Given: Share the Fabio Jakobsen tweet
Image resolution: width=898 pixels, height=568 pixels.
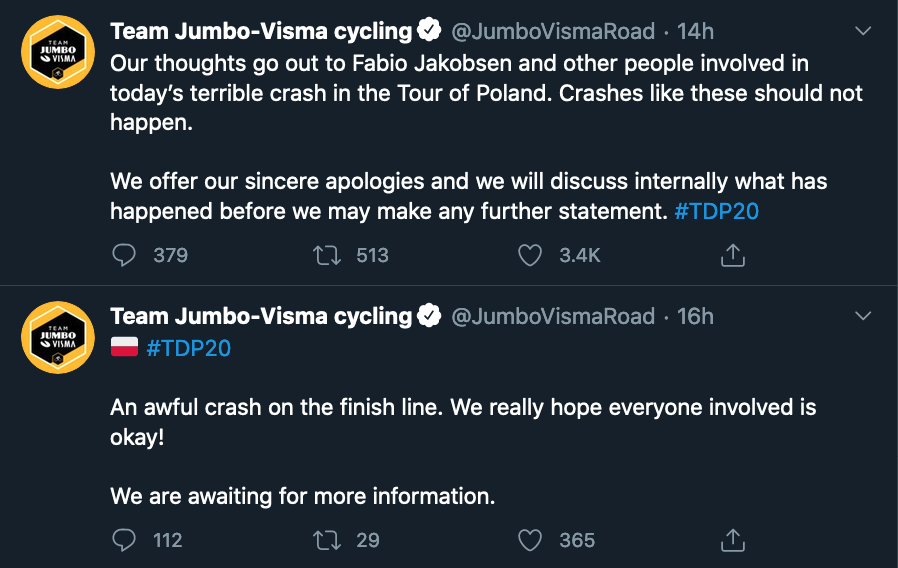Looking at the screenshot, I should click(x=732, y=255).
